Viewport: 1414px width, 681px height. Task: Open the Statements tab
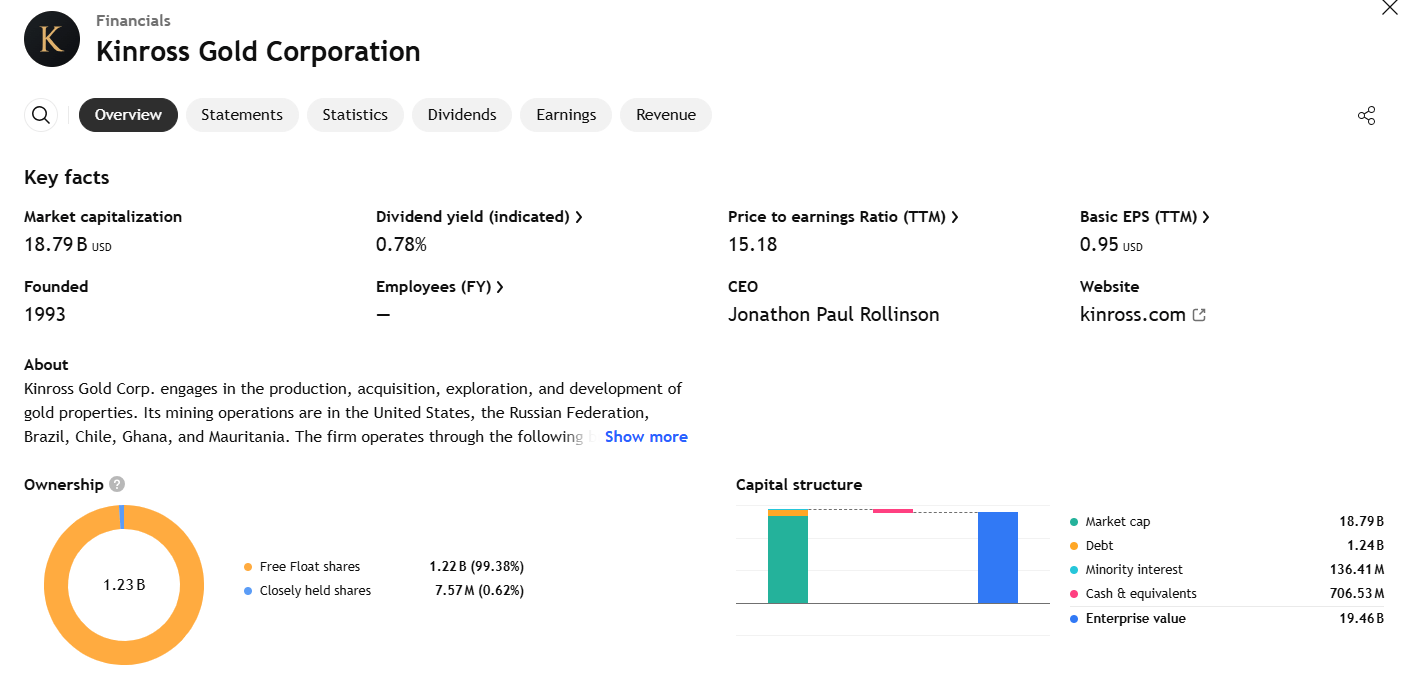click(242, 115)
